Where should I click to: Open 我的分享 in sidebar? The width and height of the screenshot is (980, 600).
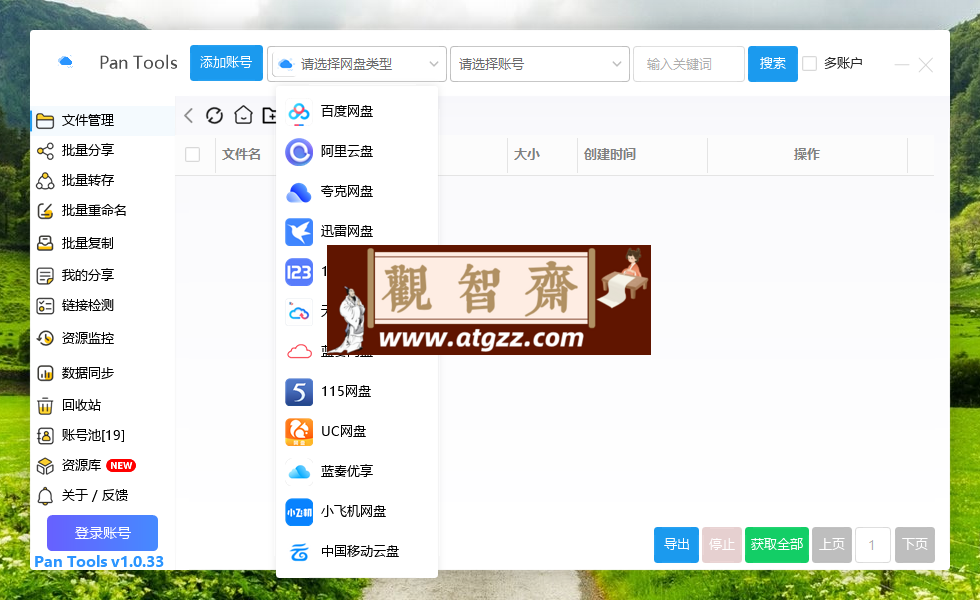102,275
